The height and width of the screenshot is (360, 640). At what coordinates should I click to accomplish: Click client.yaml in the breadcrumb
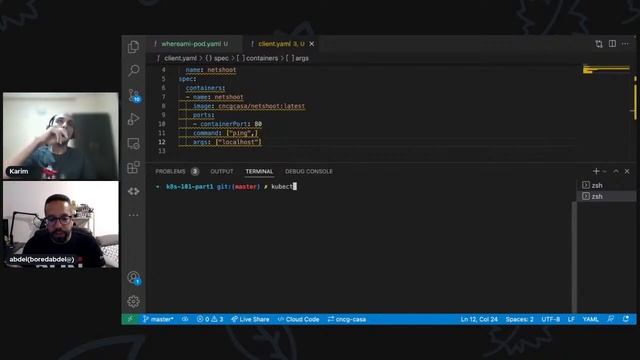pos(180,58)
